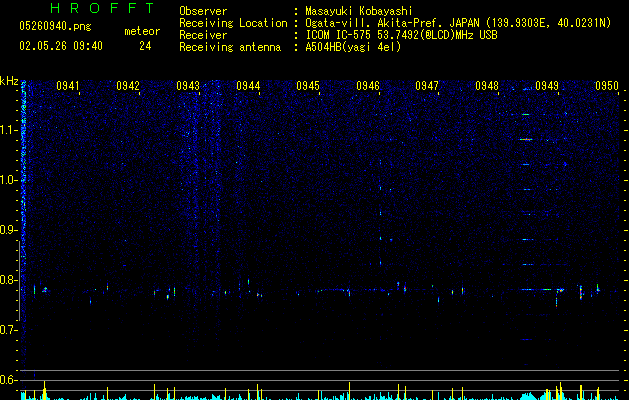Click the 0950 time marker

(607, 86)
